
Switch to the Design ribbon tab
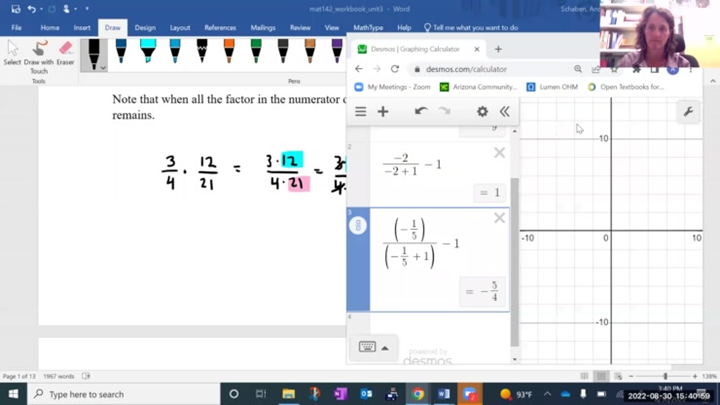pyautogui.click(x=145, y=28)
